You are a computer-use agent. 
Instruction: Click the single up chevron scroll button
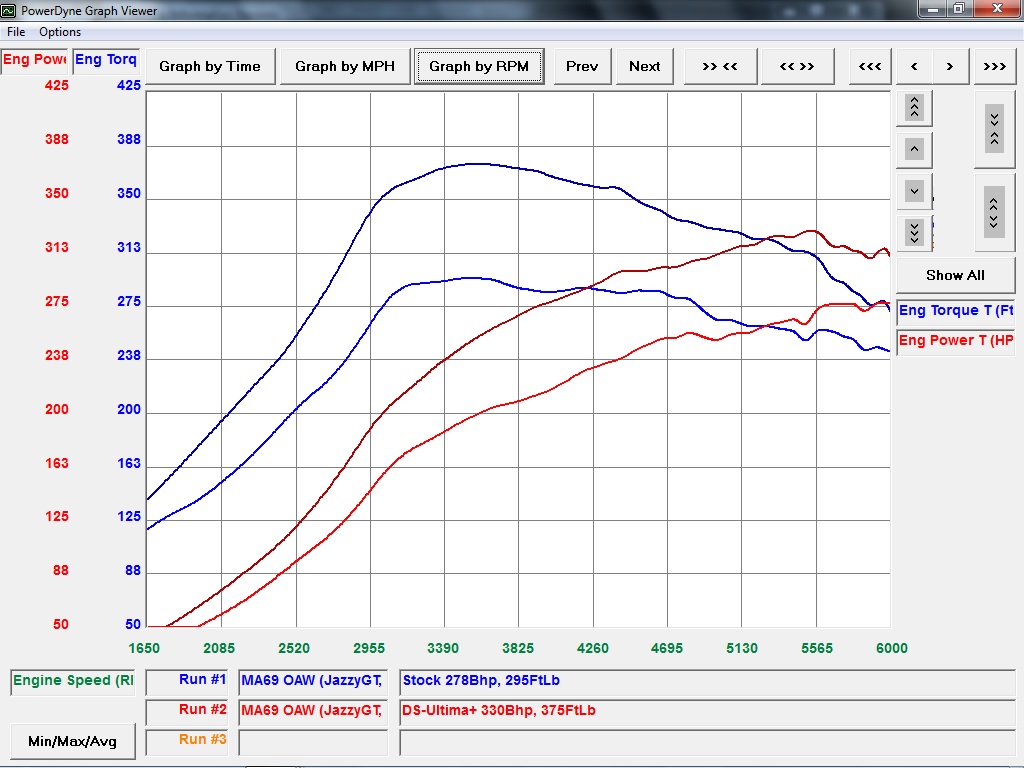914,150
